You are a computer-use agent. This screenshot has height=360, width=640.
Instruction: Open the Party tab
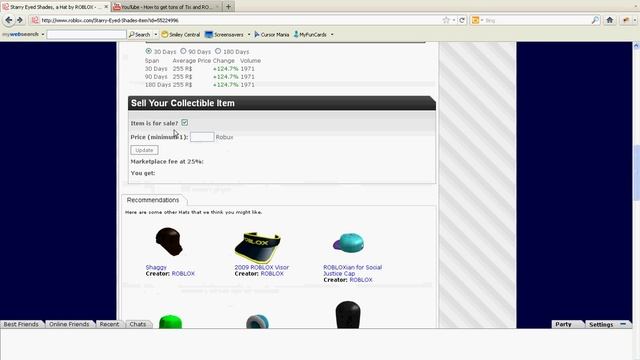[x=563, y=324]
